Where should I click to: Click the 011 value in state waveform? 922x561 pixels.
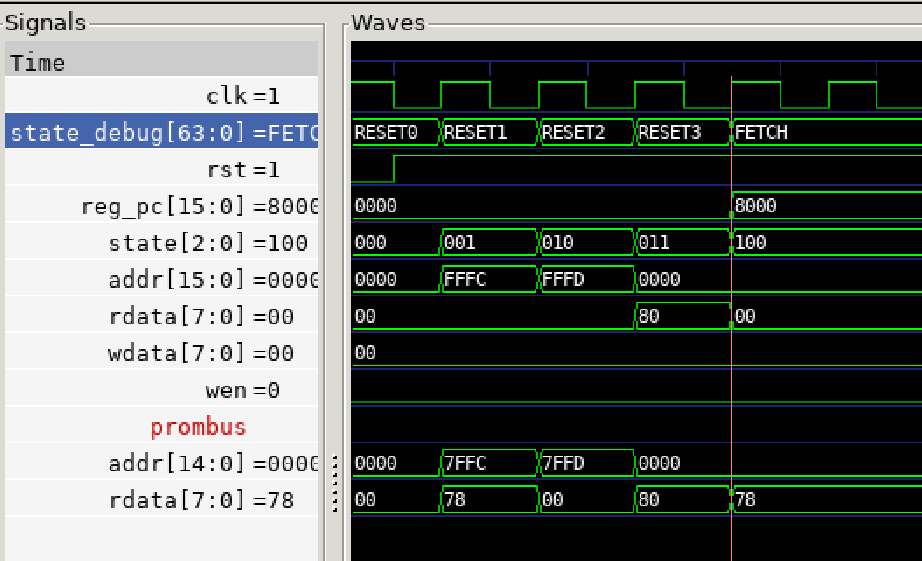(x=654, y=242)
